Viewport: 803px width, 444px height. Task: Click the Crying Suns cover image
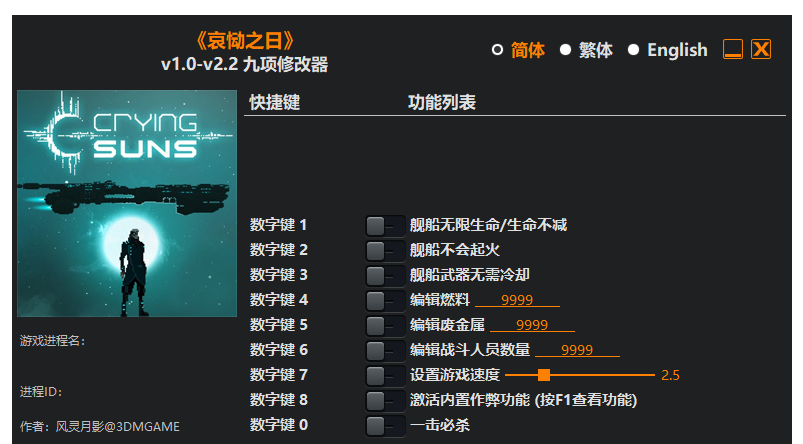[127, 203]
